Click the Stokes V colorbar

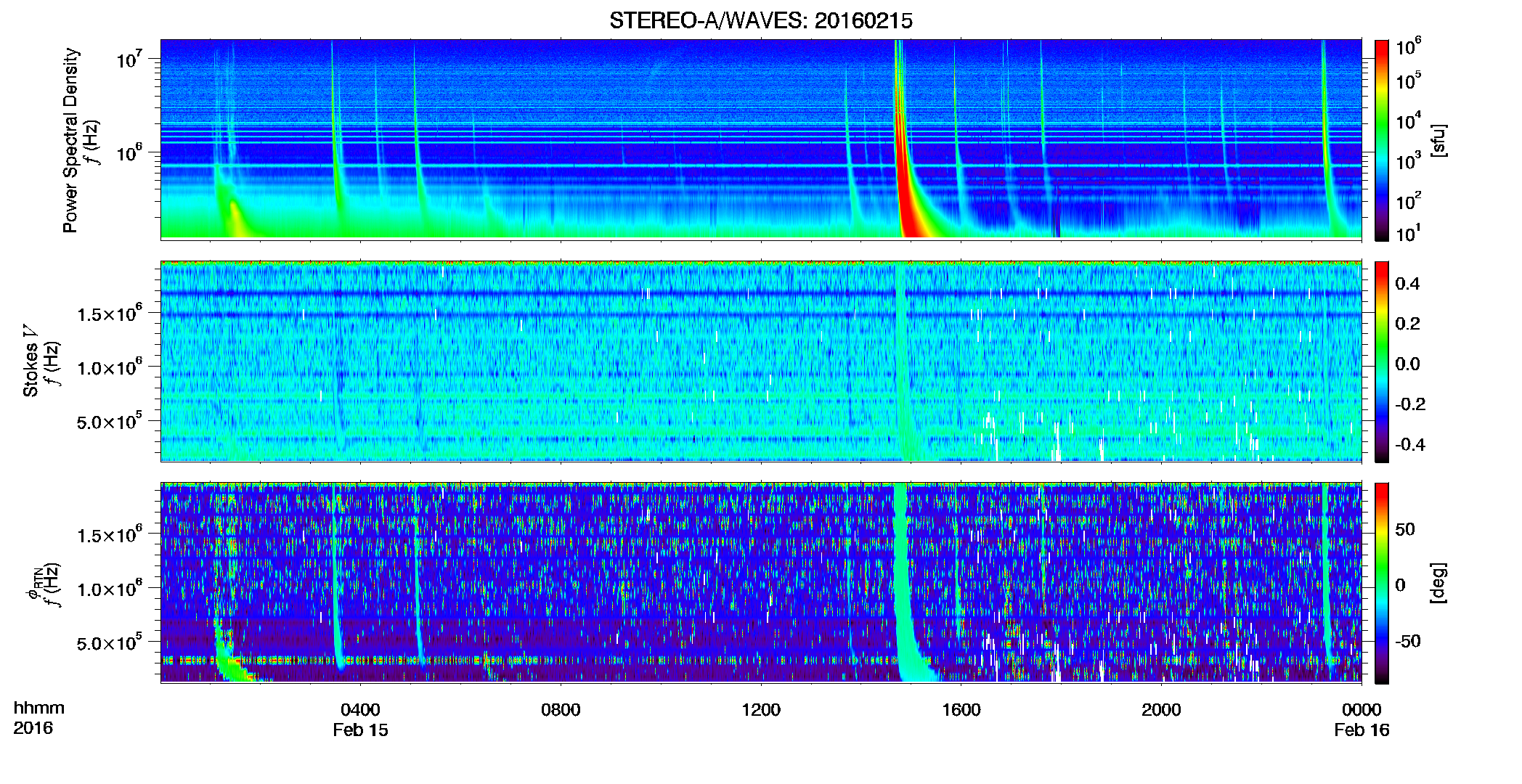1382,362
